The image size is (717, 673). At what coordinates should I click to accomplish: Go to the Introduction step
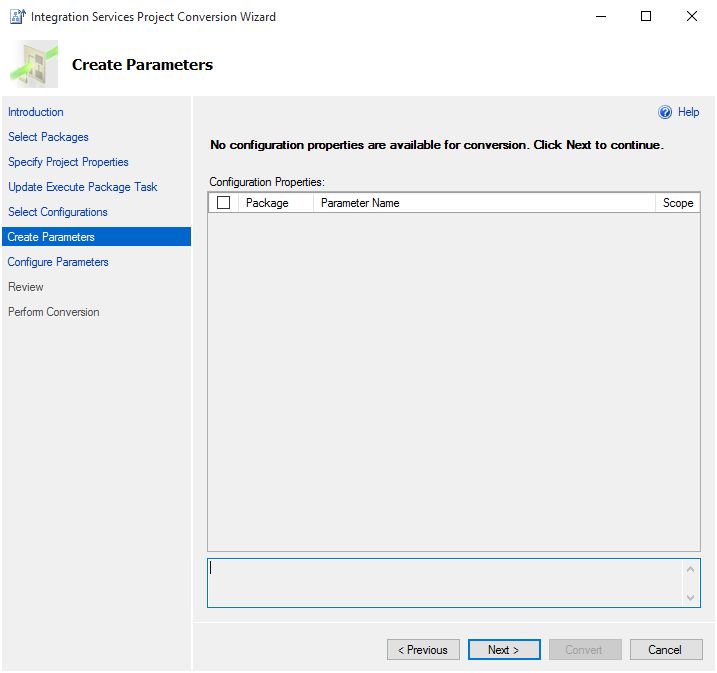click(x=36, y=112)
